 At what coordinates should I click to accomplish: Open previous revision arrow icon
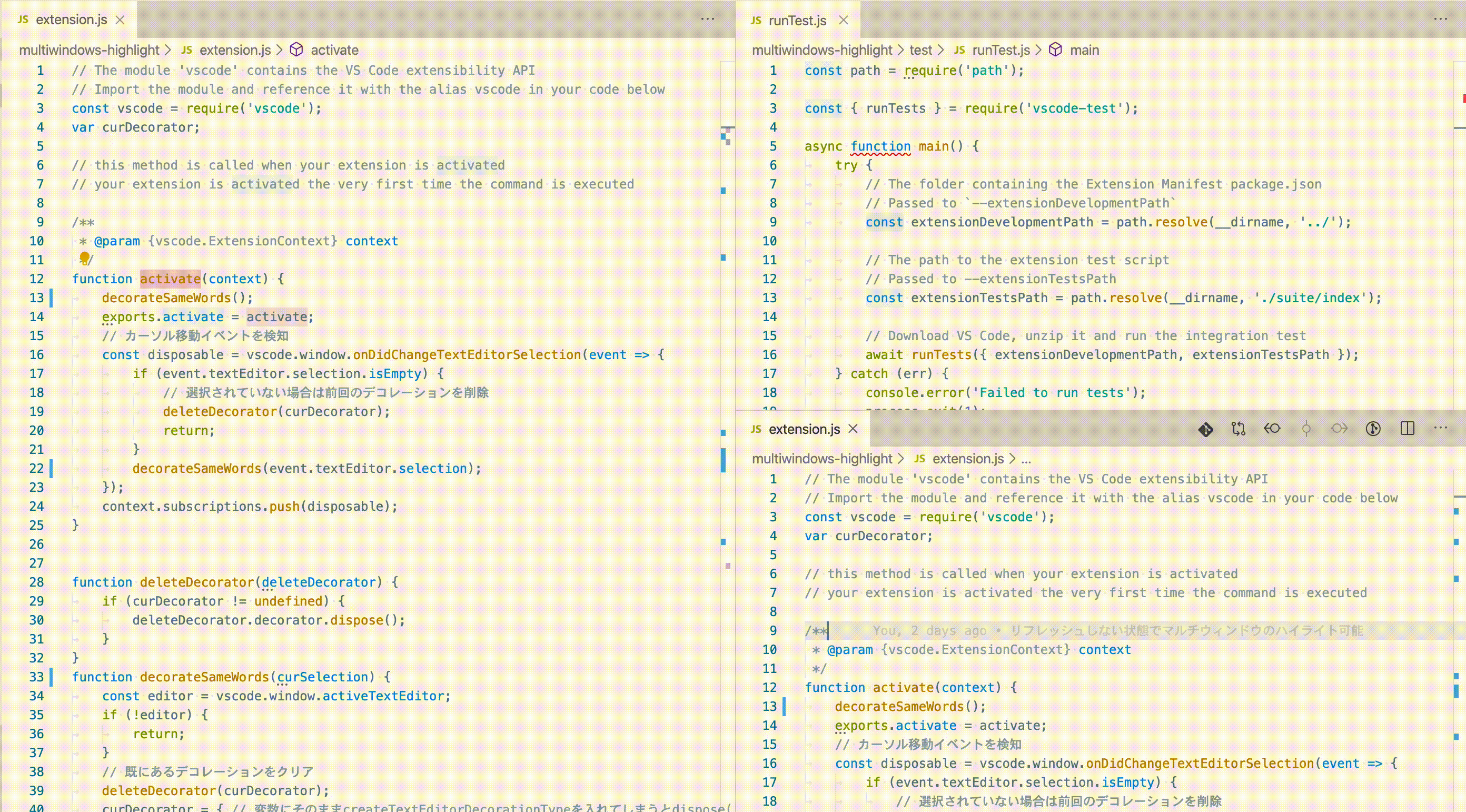coord(1272,429)
